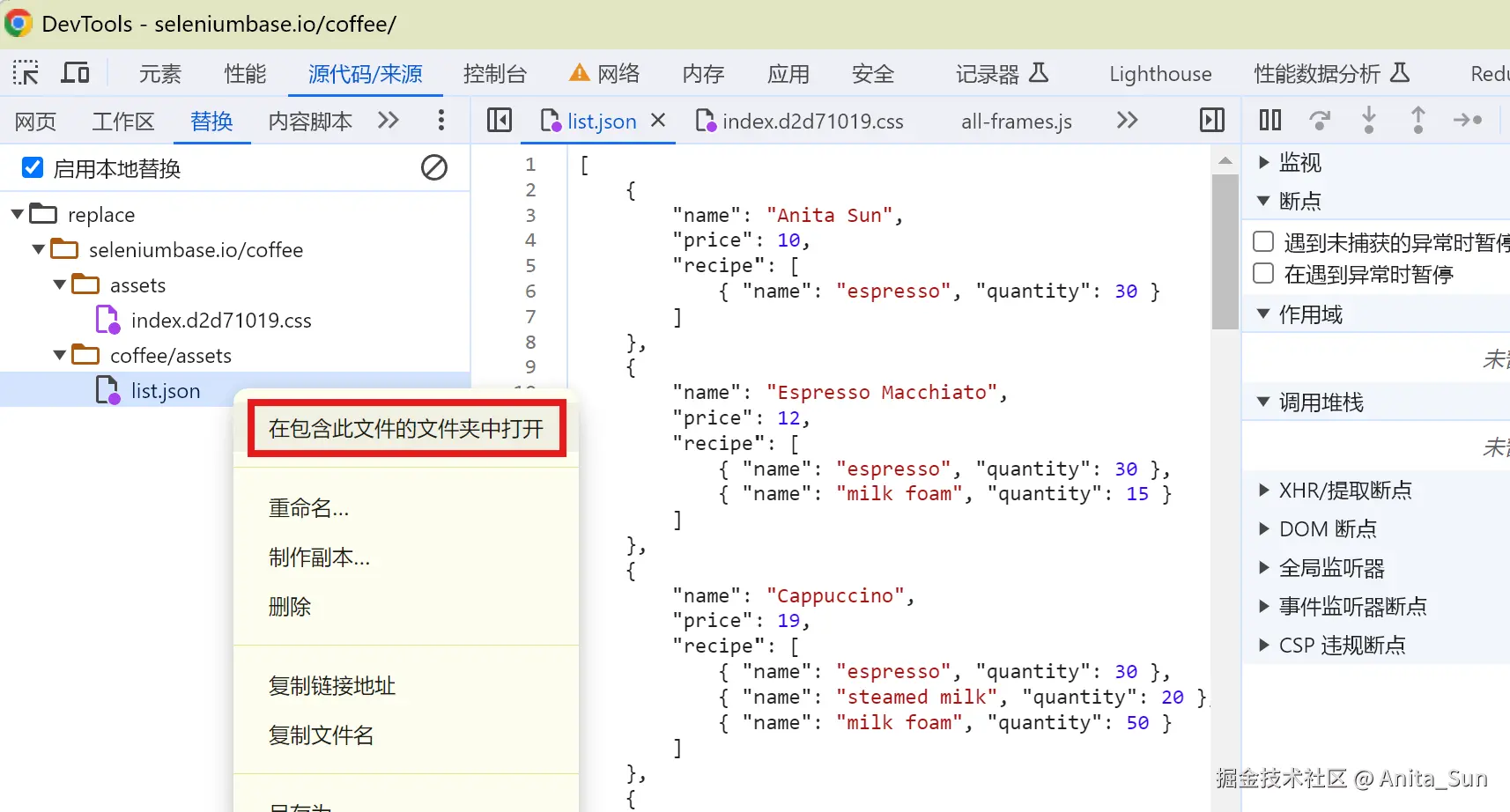Activate the inspect element picker icon
This screenshot has height=812, width=1510.
(26, 73)
